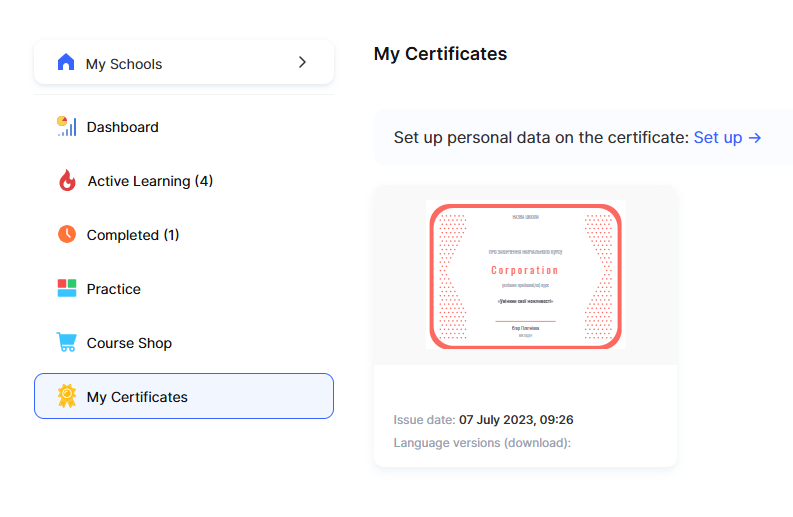Click the home icon beside My Schools
This screenshot has height=517, width=793.
coord(66,63)
